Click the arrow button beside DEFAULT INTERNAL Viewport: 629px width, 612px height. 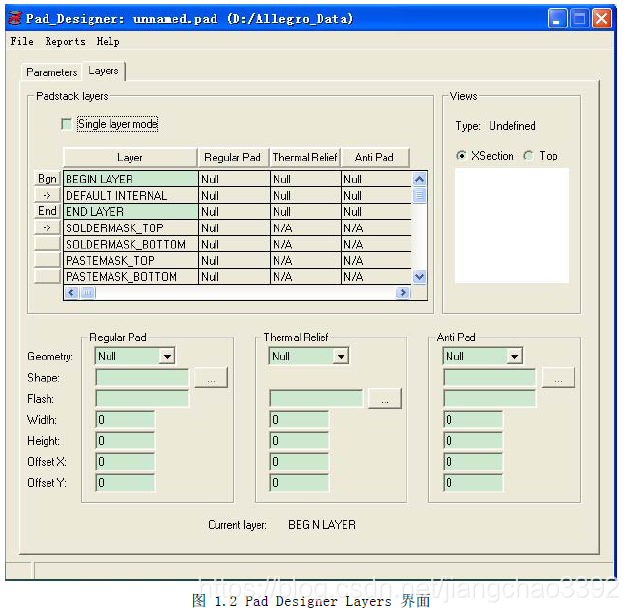coord(47,195)
